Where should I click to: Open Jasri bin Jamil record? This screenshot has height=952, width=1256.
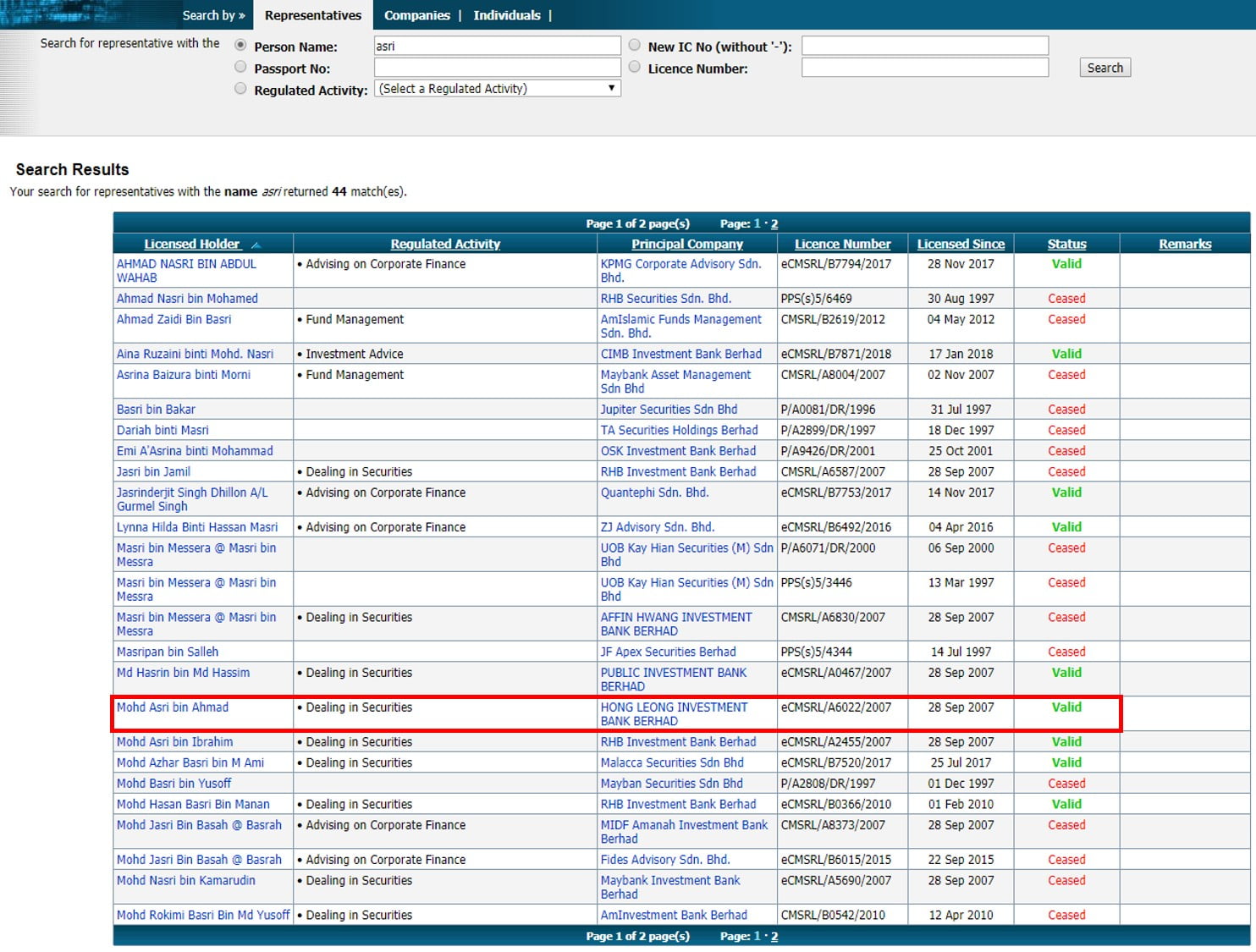(x=153, y=471)
